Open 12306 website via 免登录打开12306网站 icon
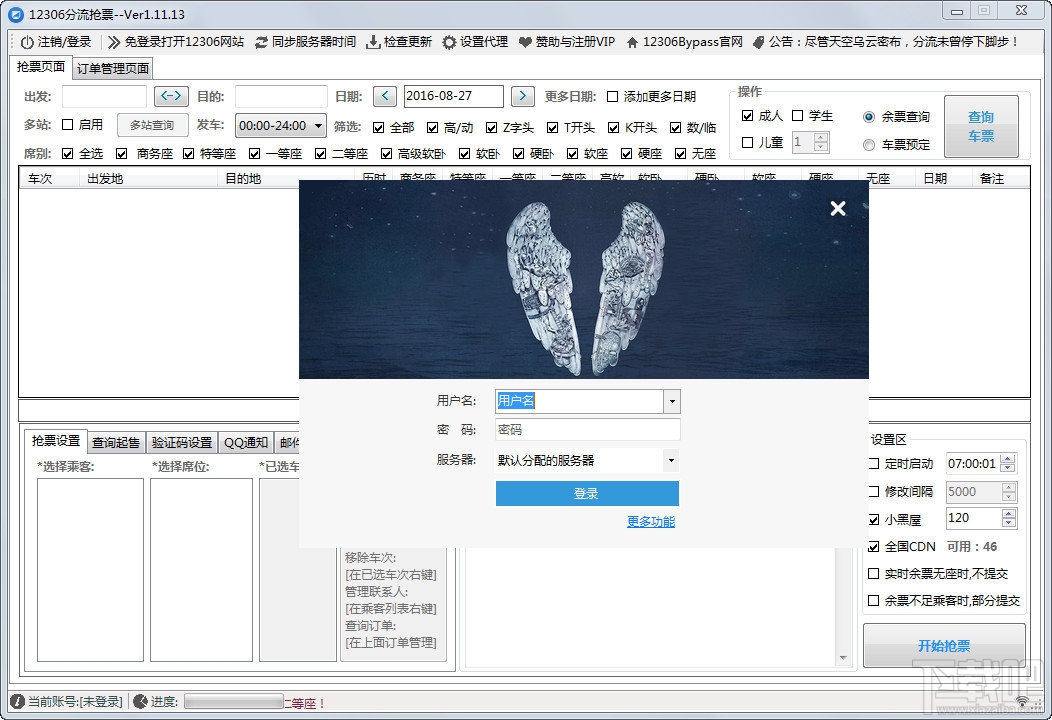 [112, 43]
